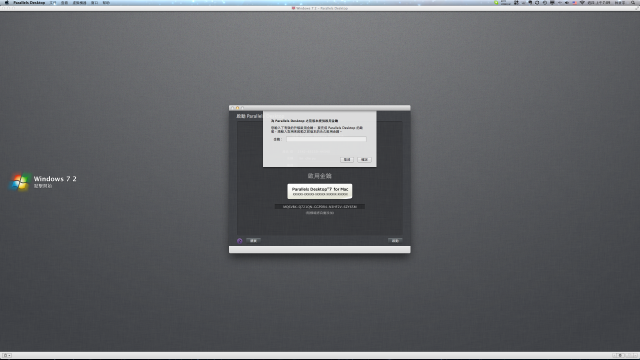Screen dimensions: 640x360
Task: Click the activate button at bottom right of dialog
Action: [395, 241]
